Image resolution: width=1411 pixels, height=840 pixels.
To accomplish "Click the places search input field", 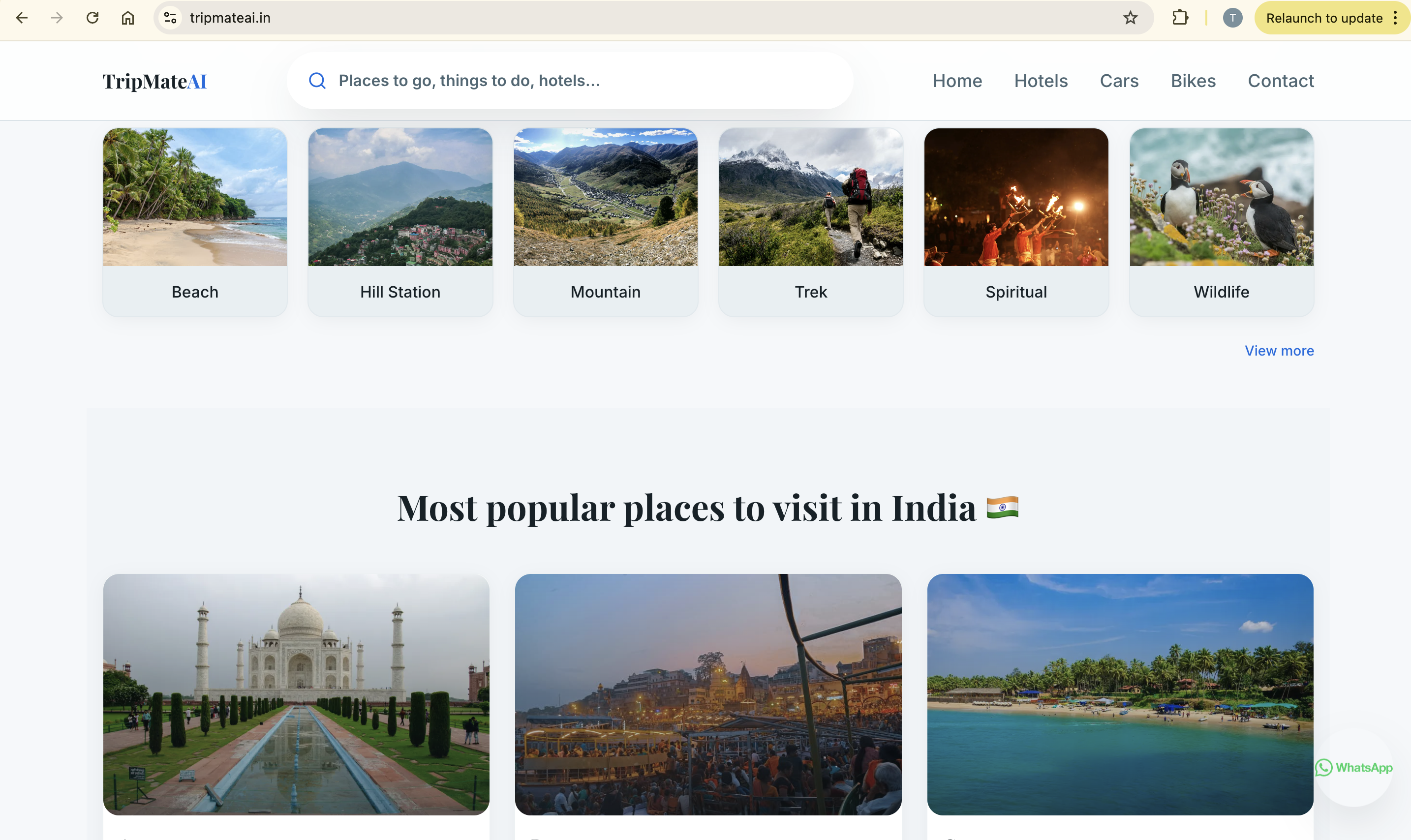I will tap(566, 80).
